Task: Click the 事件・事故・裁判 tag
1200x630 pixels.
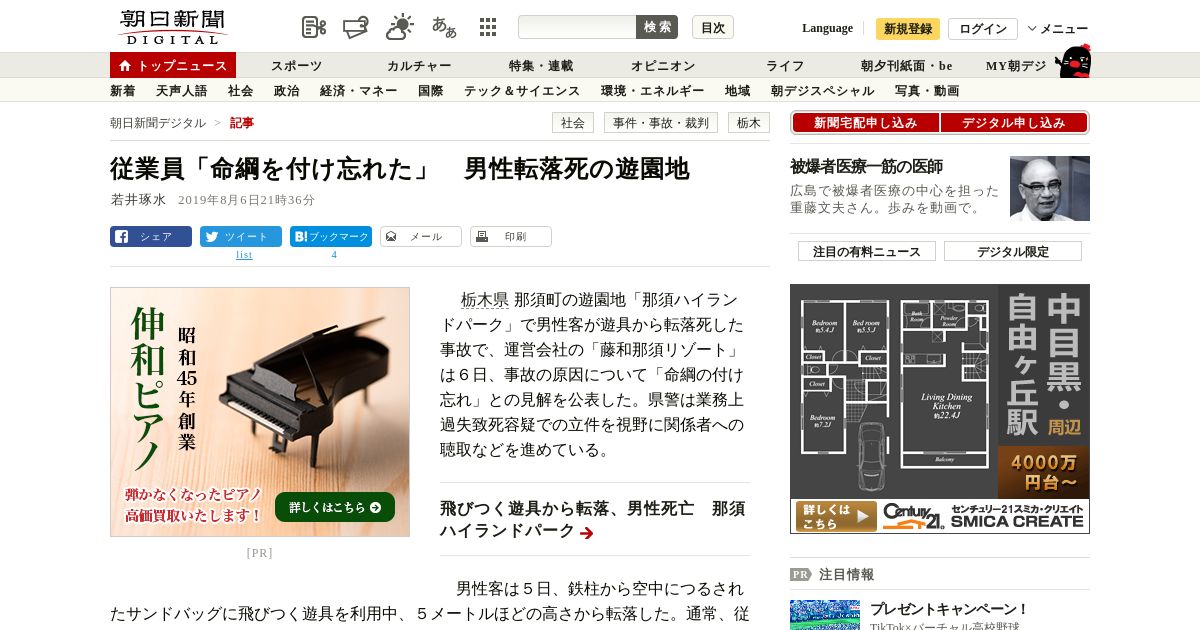Action: click(661, 123)
